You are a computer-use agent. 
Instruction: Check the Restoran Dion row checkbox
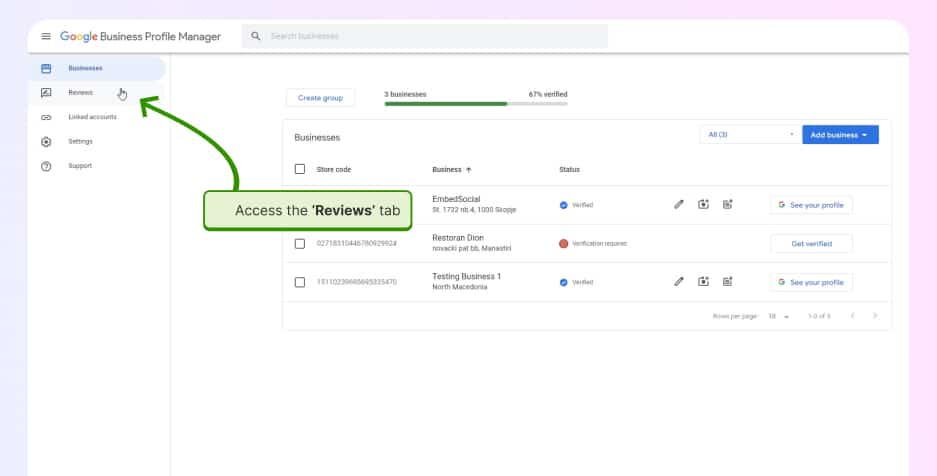coord(300,243)
